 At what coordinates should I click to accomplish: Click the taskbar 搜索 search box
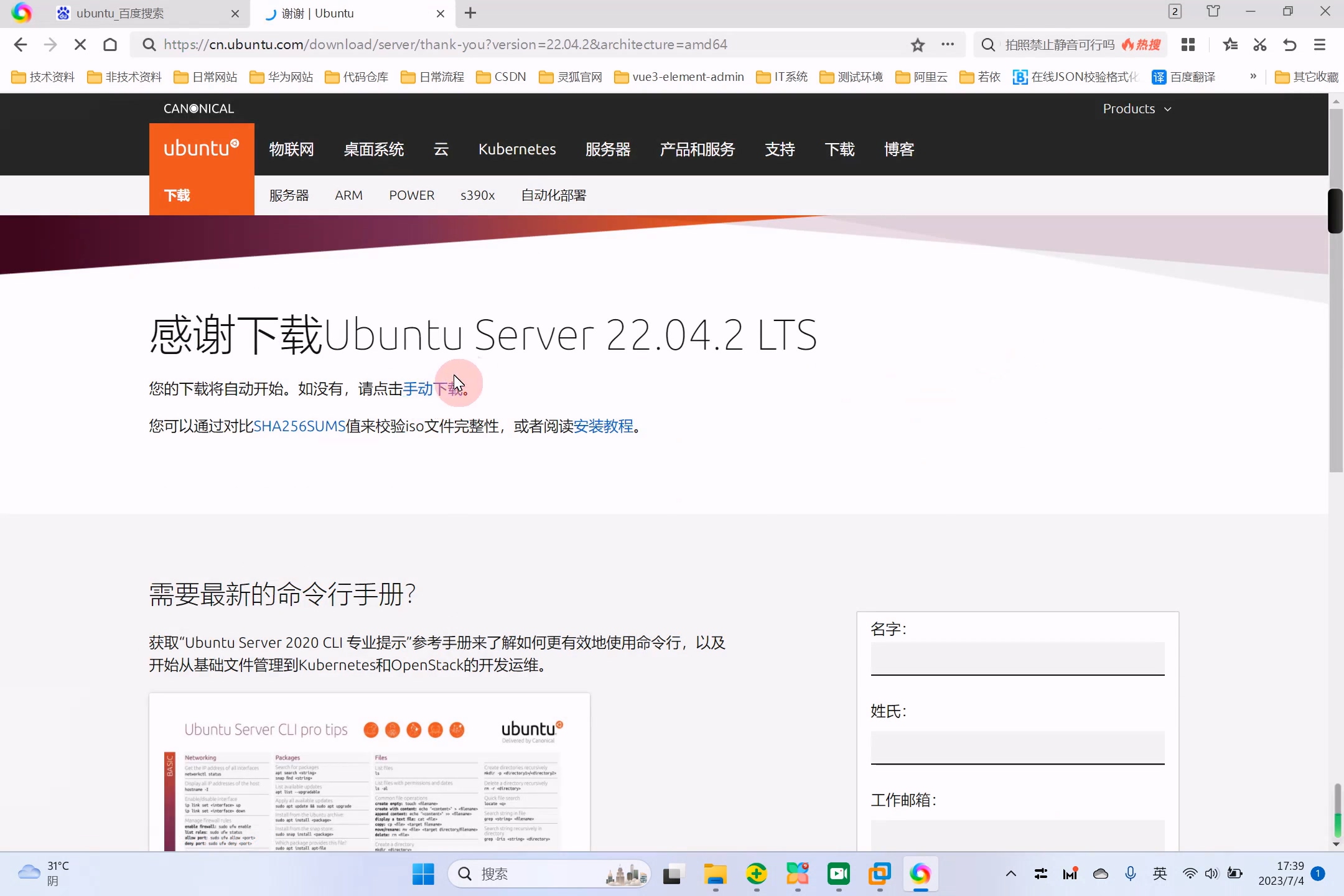(548, 874)
